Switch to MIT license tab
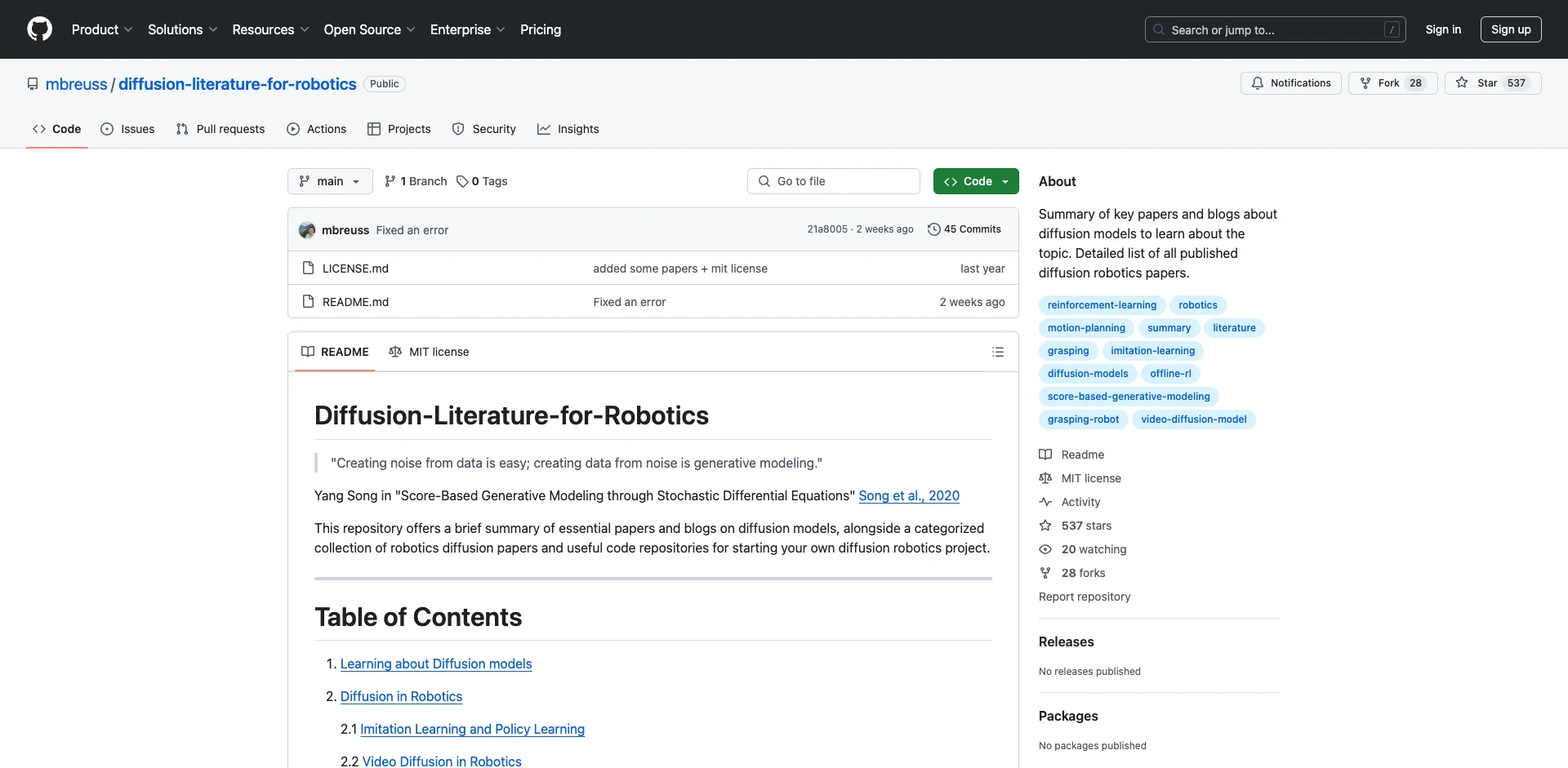Image resolution: width=1568 pixels, height=768 pixels. click(429, 352)
